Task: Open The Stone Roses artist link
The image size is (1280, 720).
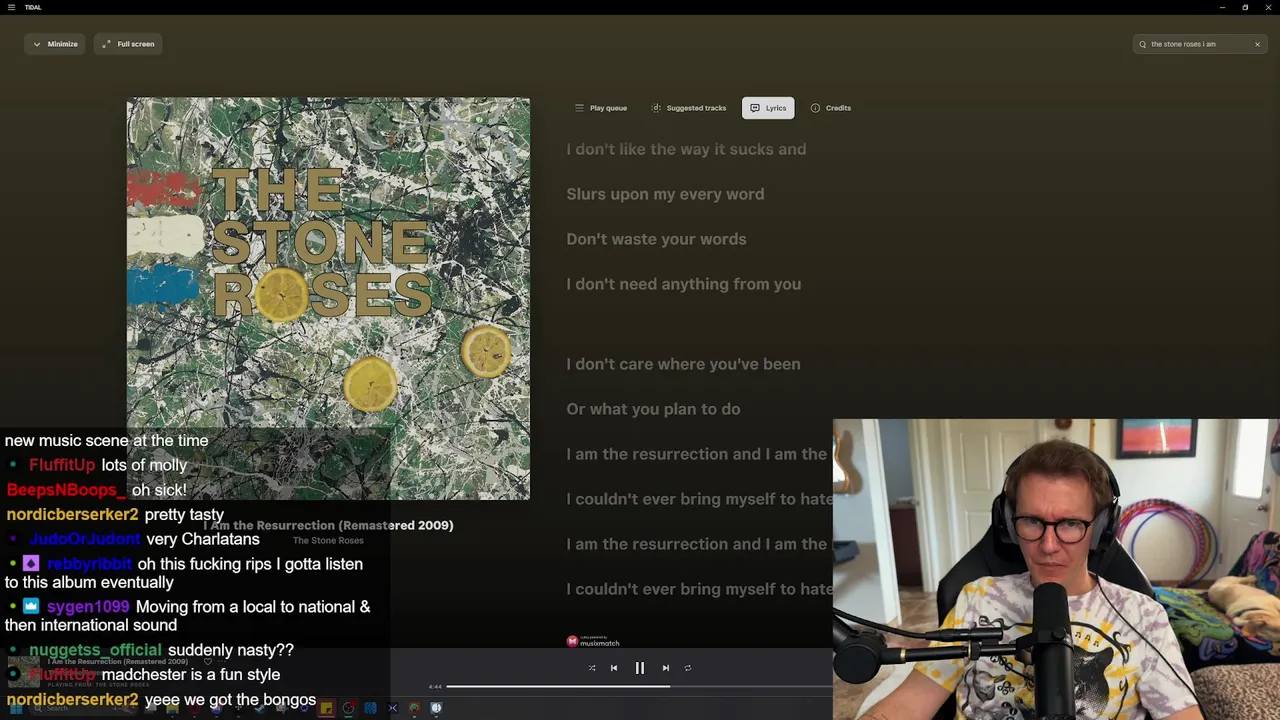Action: (328, 540)
